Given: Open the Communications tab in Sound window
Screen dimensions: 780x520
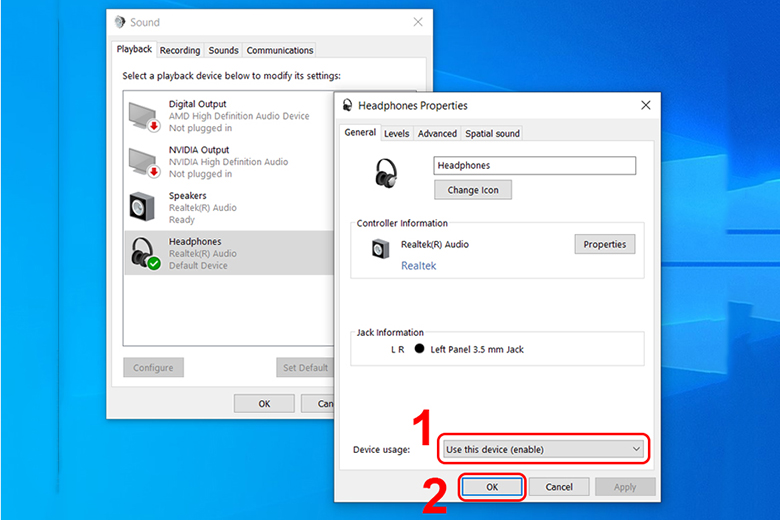Looking at the screenshot, I should click(x=280, y=50).
